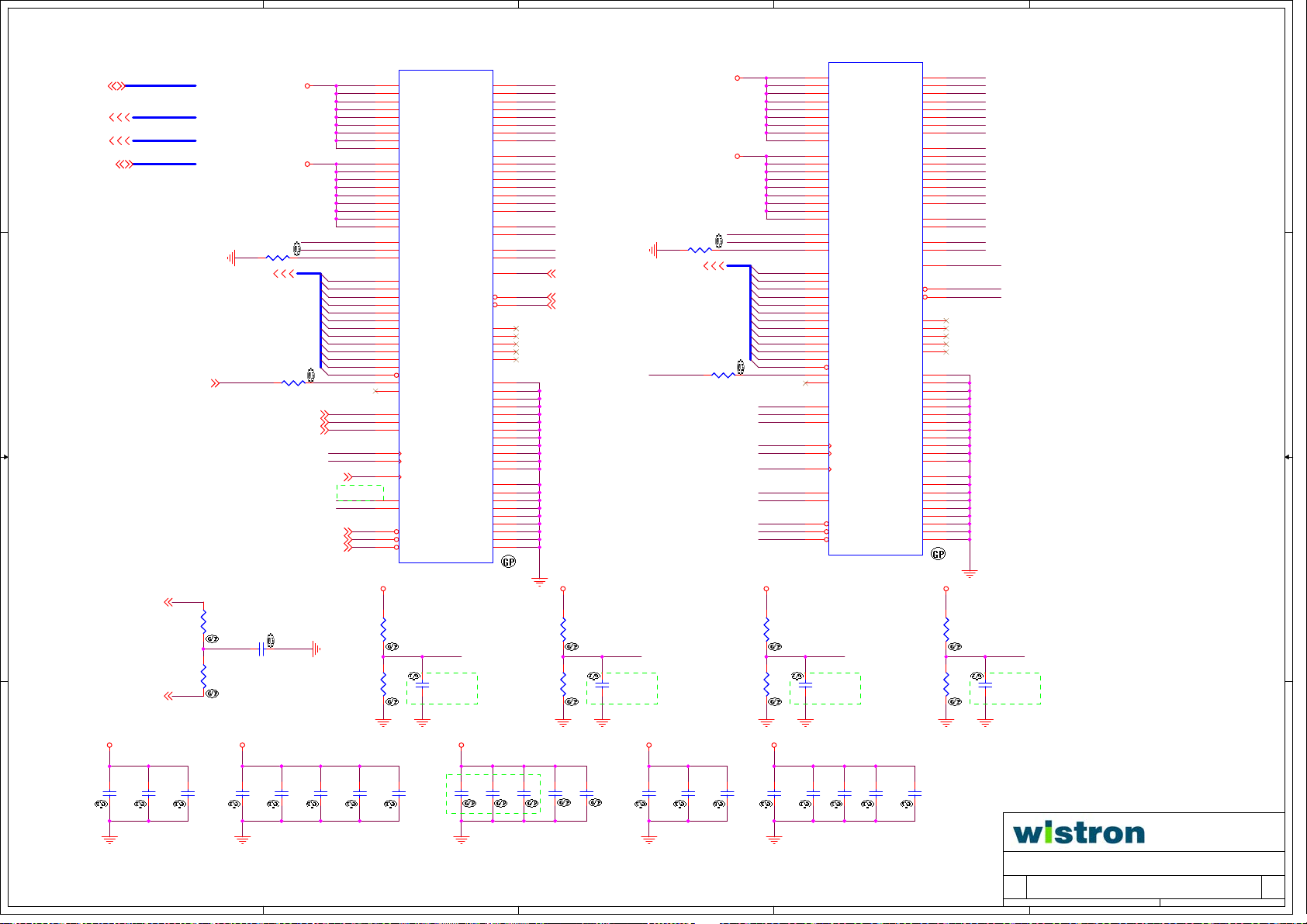The image size is (1307, 924).
Task: Select the small empty green dashed box beside left IC
Action: click(x=360, y=493)
